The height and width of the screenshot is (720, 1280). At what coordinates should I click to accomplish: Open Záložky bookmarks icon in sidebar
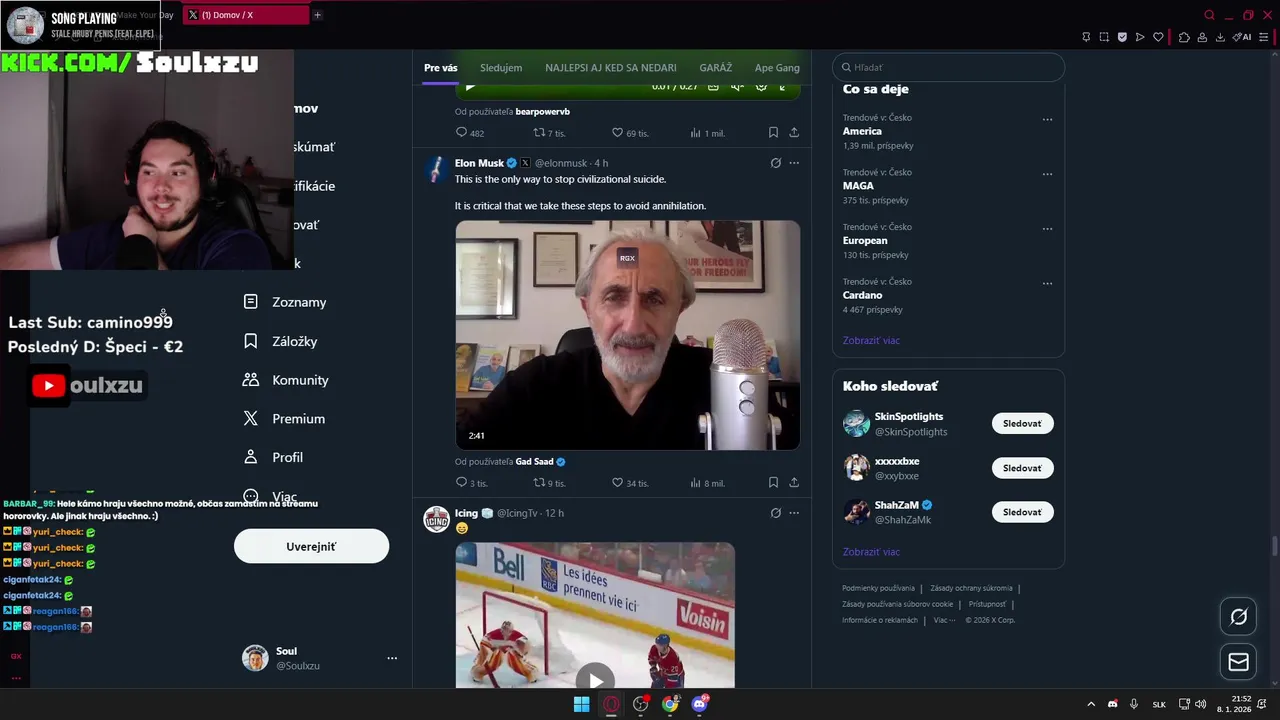click(251, 341)
